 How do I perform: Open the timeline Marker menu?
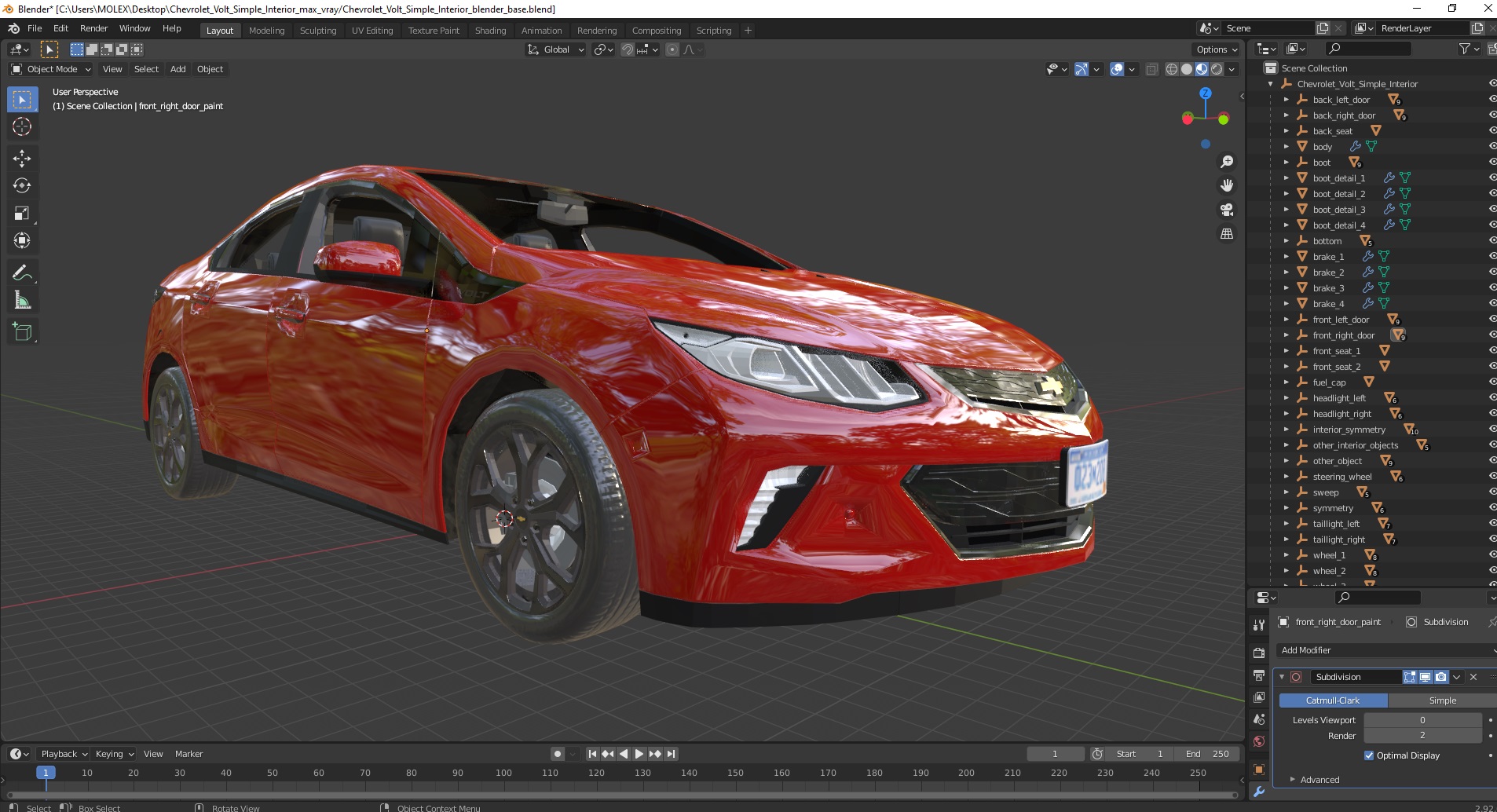pos(188,754)
